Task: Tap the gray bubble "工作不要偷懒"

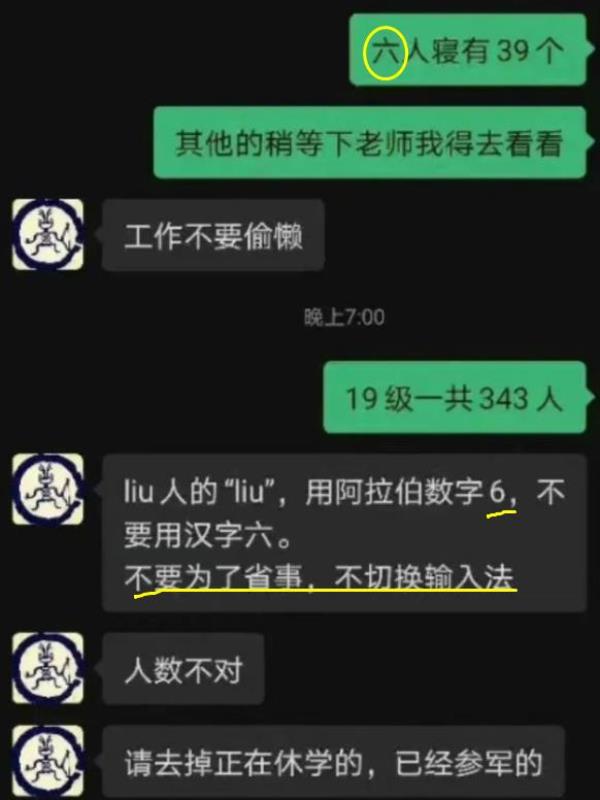Action: [213, 235]
